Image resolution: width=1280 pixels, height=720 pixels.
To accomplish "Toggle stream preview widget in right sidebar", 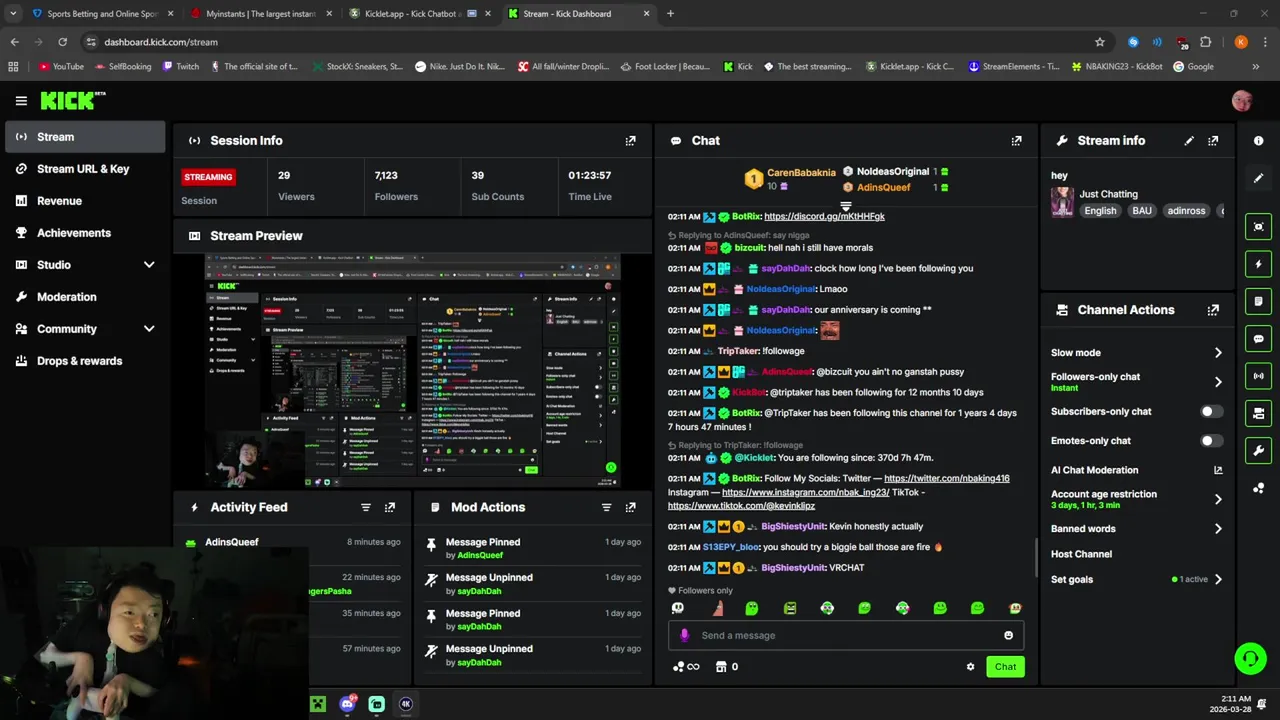I will tap(1259, 227).
